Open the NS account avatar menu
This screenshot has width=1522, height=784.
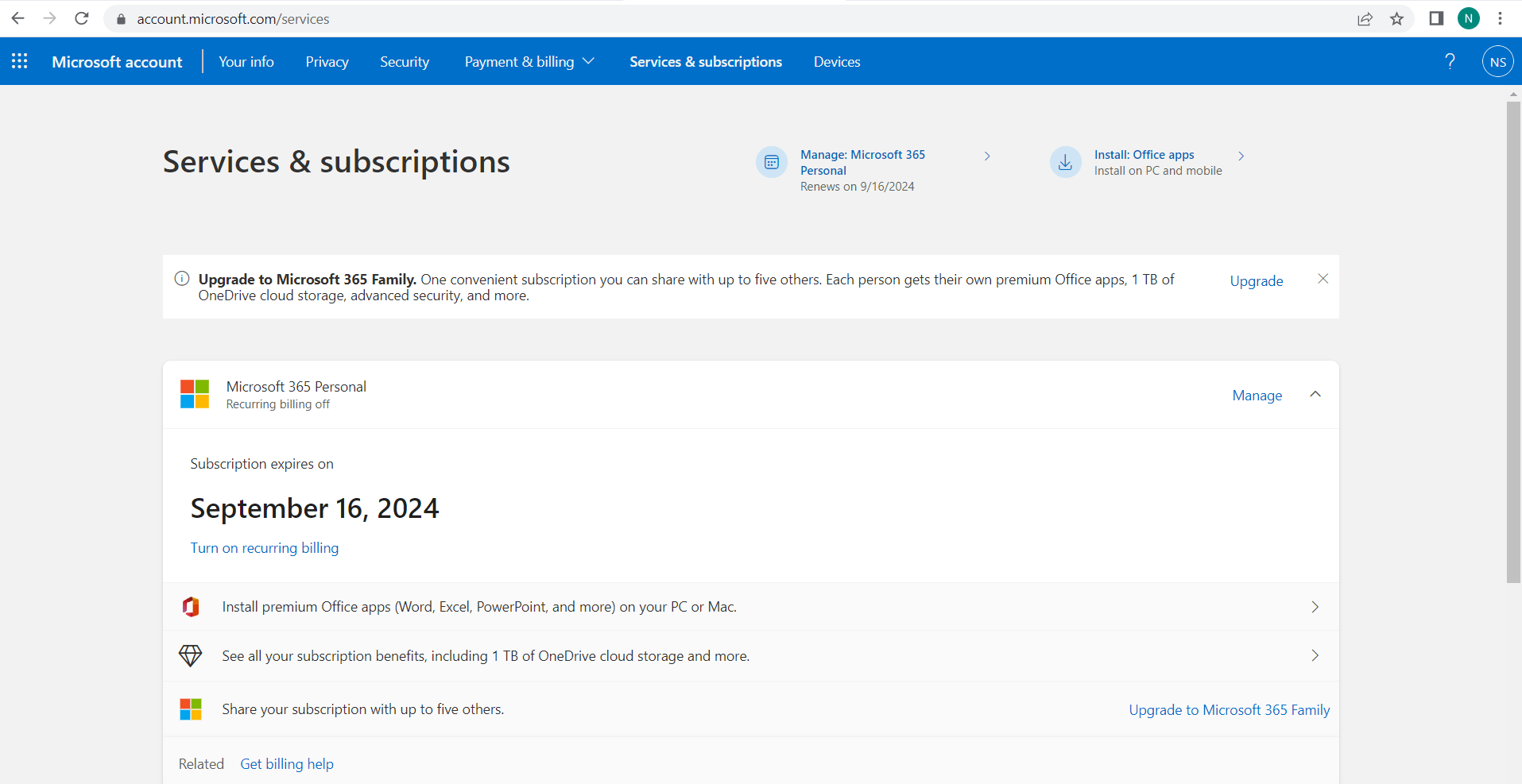[1497, 61]
